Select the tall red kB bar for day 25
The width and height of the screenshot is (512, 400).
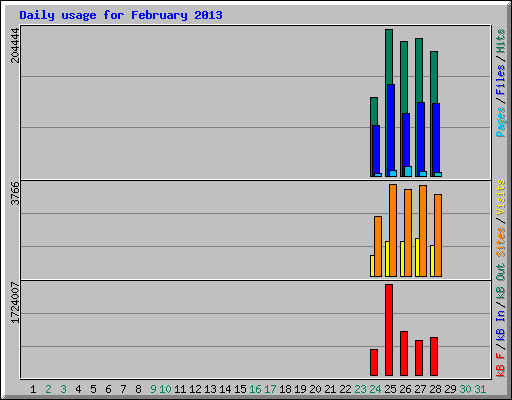[389, 330]
